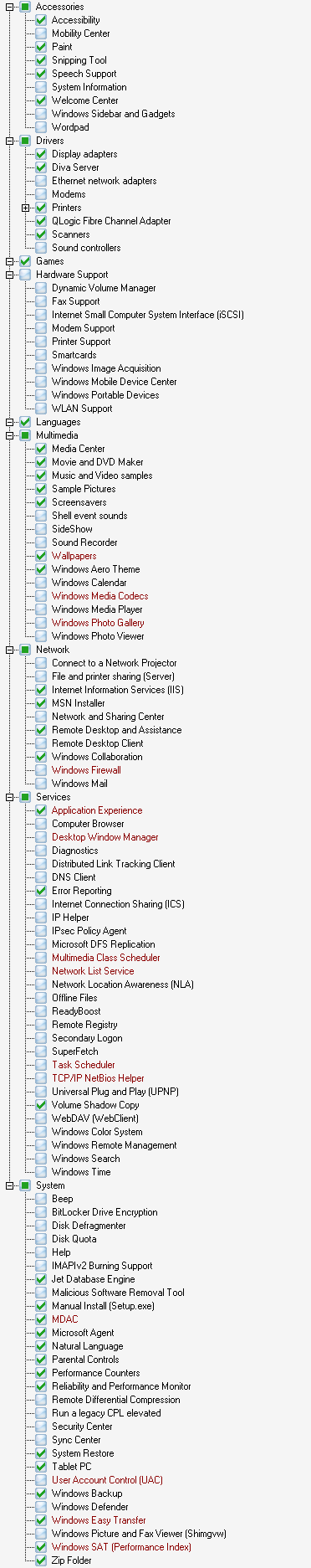Collapse the Drivers tree node

click(x=10, y=141)
